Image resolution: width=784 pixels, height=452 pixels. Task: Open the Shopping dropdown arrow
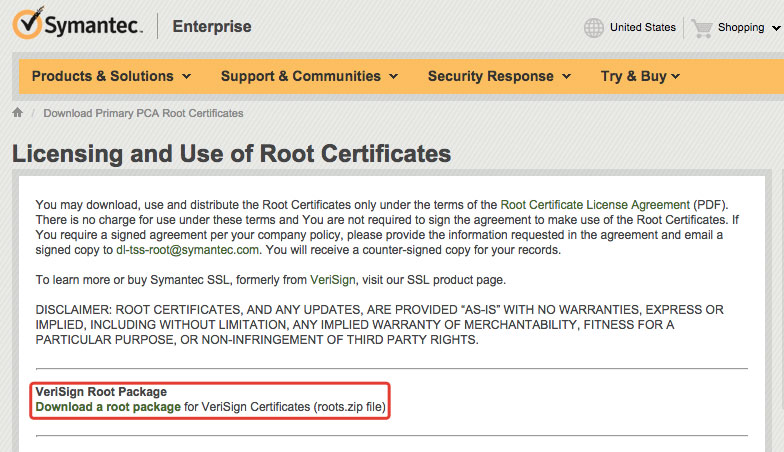click(776, 28)
